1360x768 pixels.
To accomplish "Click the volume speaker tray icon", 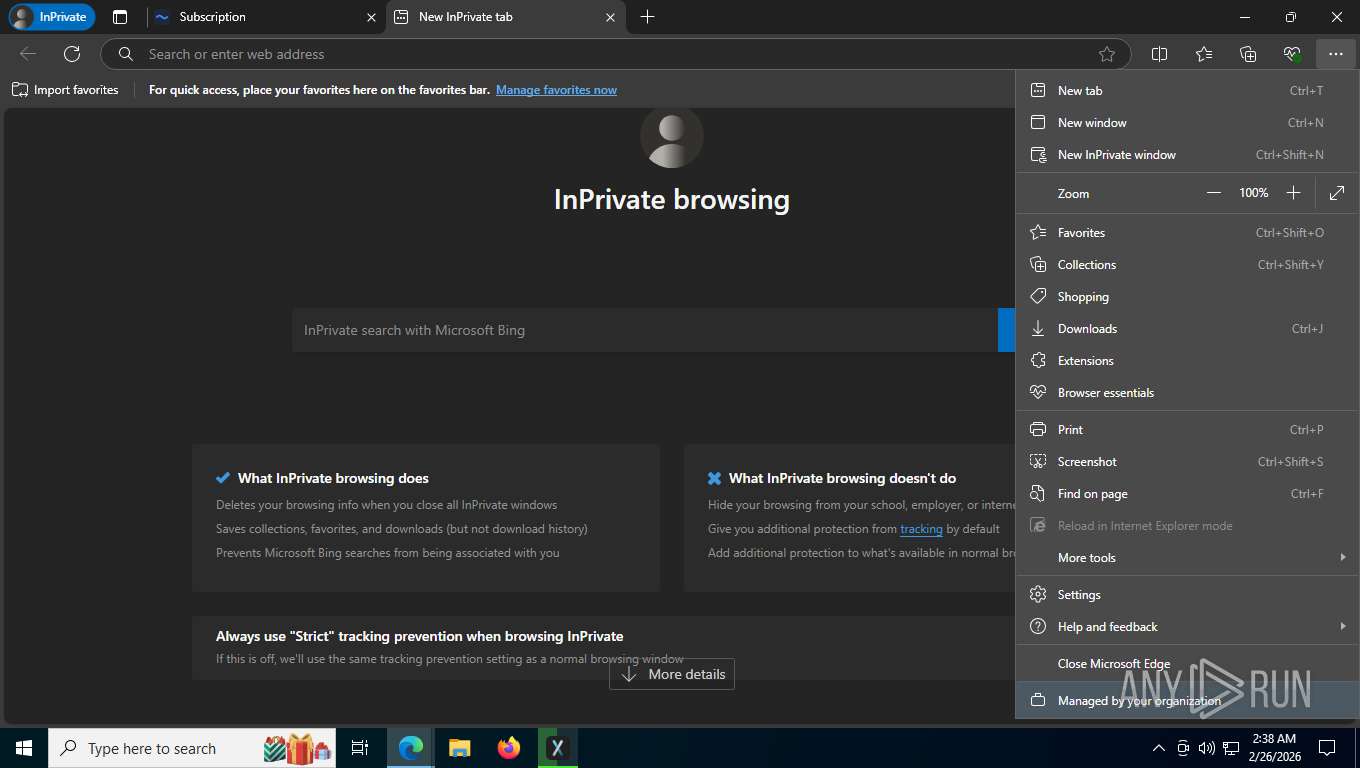I will tap(1206, 748).
